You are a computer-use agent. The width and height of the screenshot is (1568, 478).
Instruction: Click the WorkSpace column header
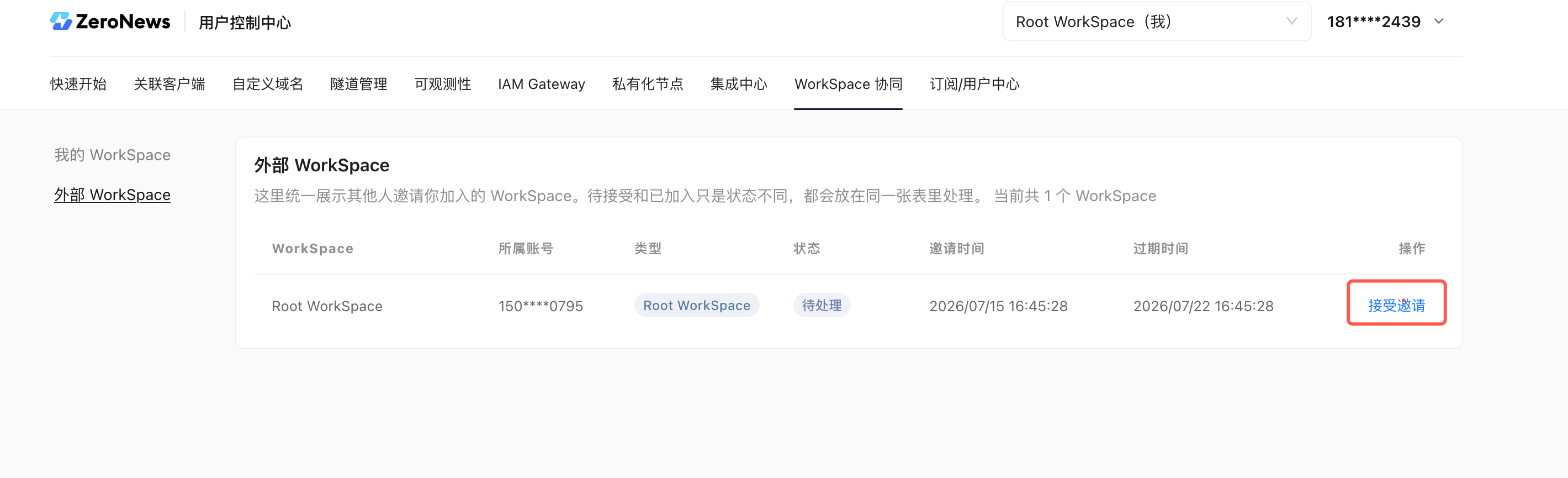click(x=313, y=249)
